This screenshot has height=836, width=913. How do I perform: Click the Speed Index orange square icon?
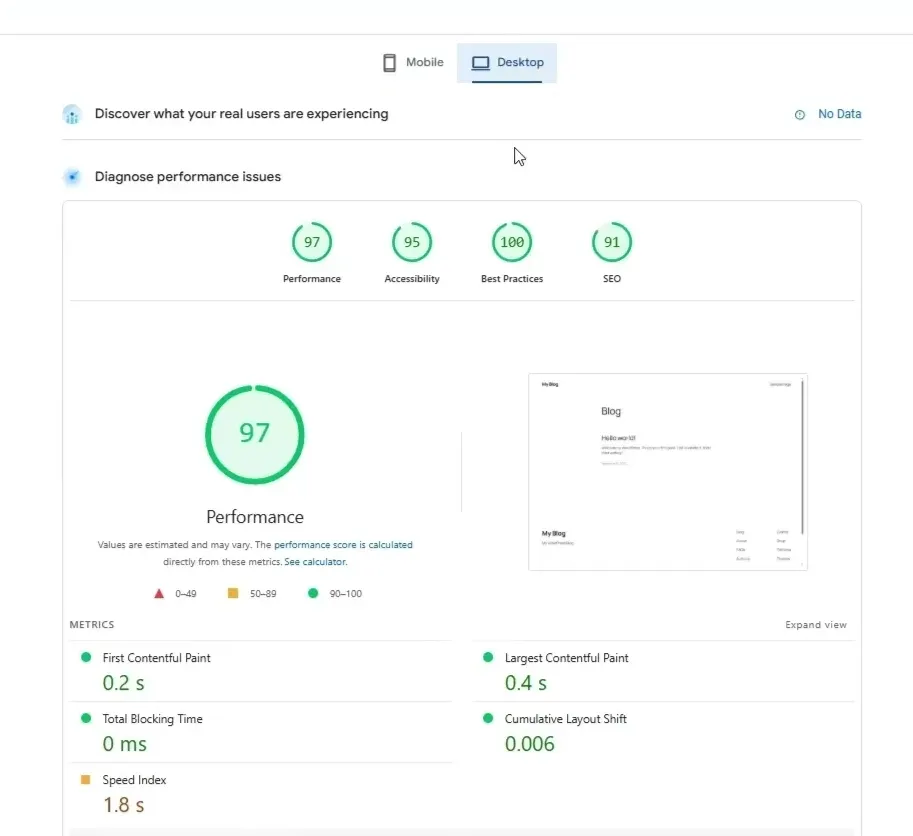[86, 780]
